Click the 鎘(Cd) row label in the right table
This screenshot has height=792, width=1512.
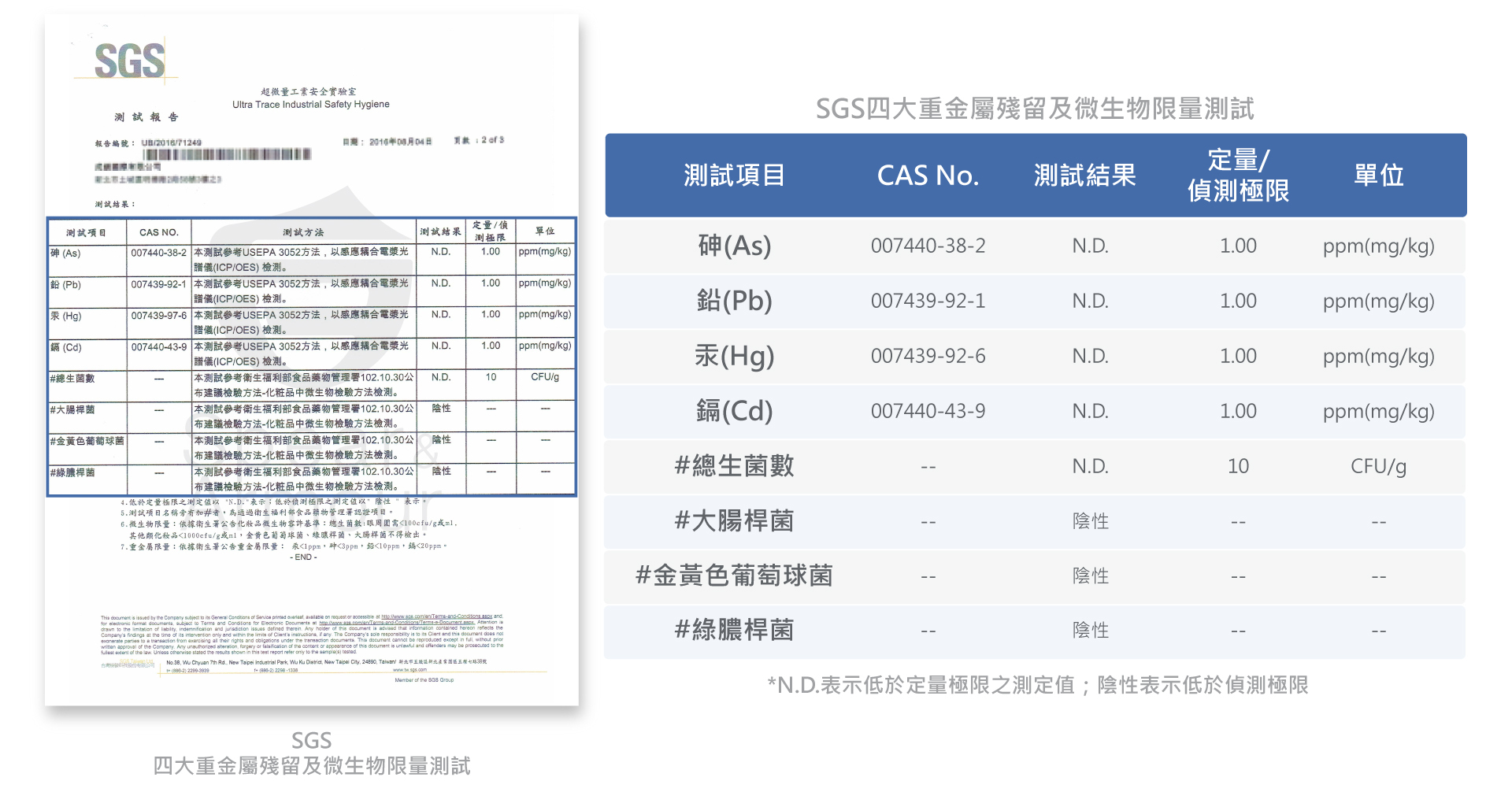(x=734, y=411)
